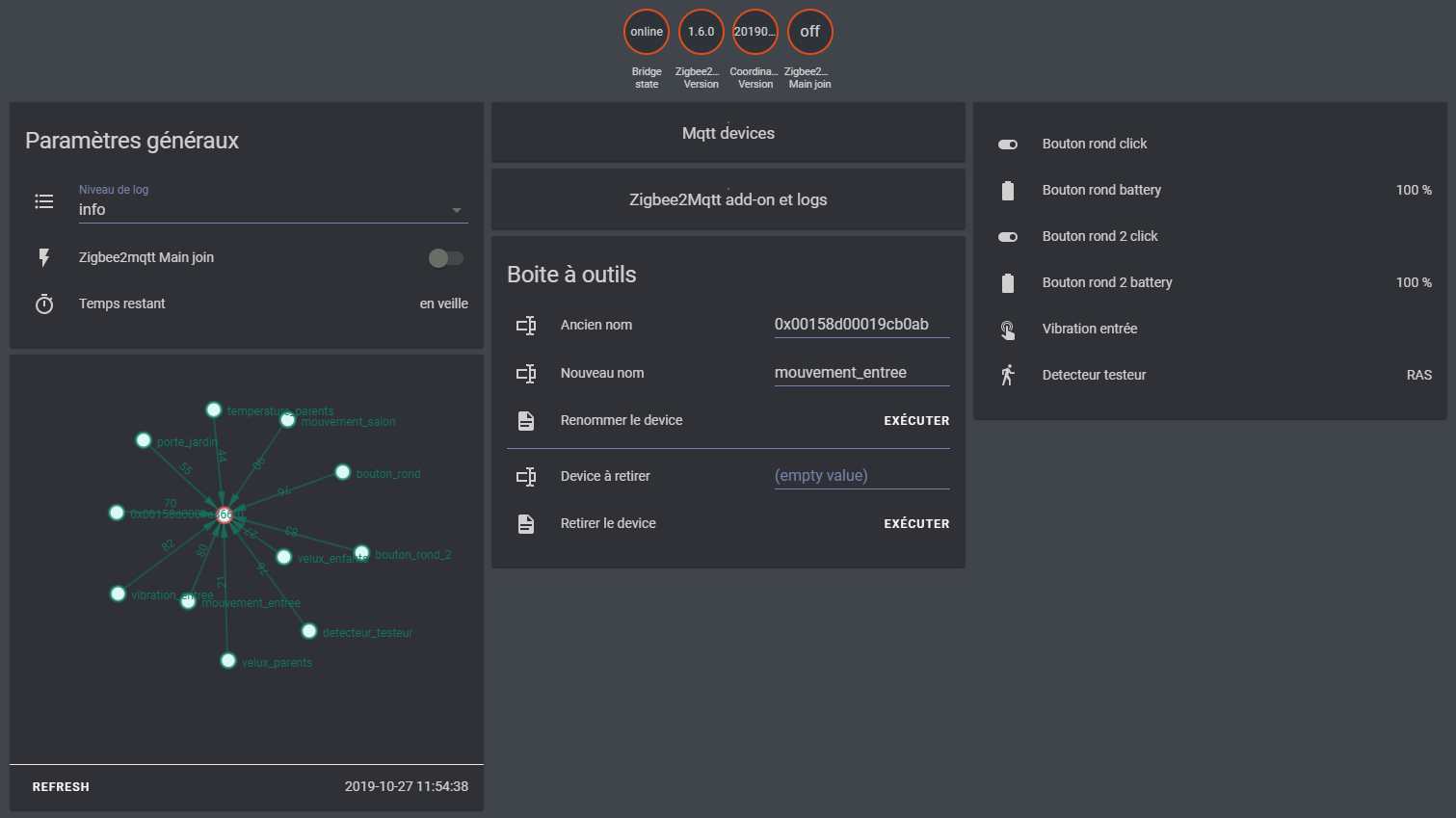
Task: Execute Retirer le device
Action: (x=916, y=524)
